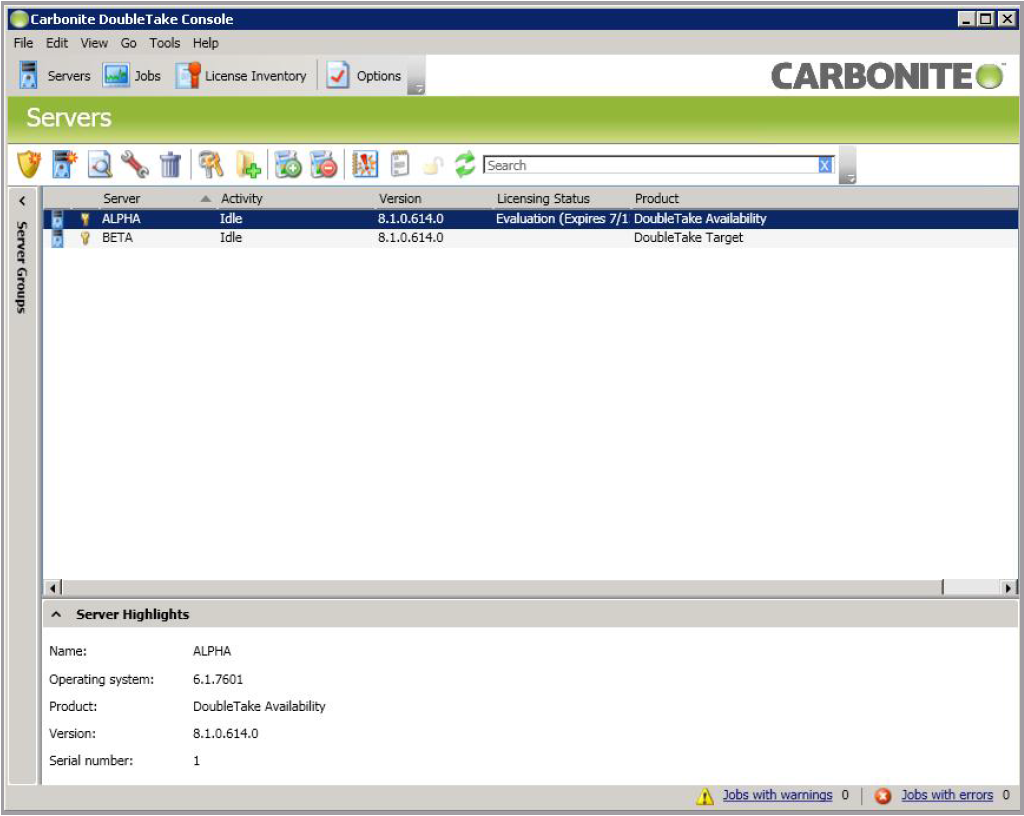Click the DoubleTake Target product cell

pos(688,238)
